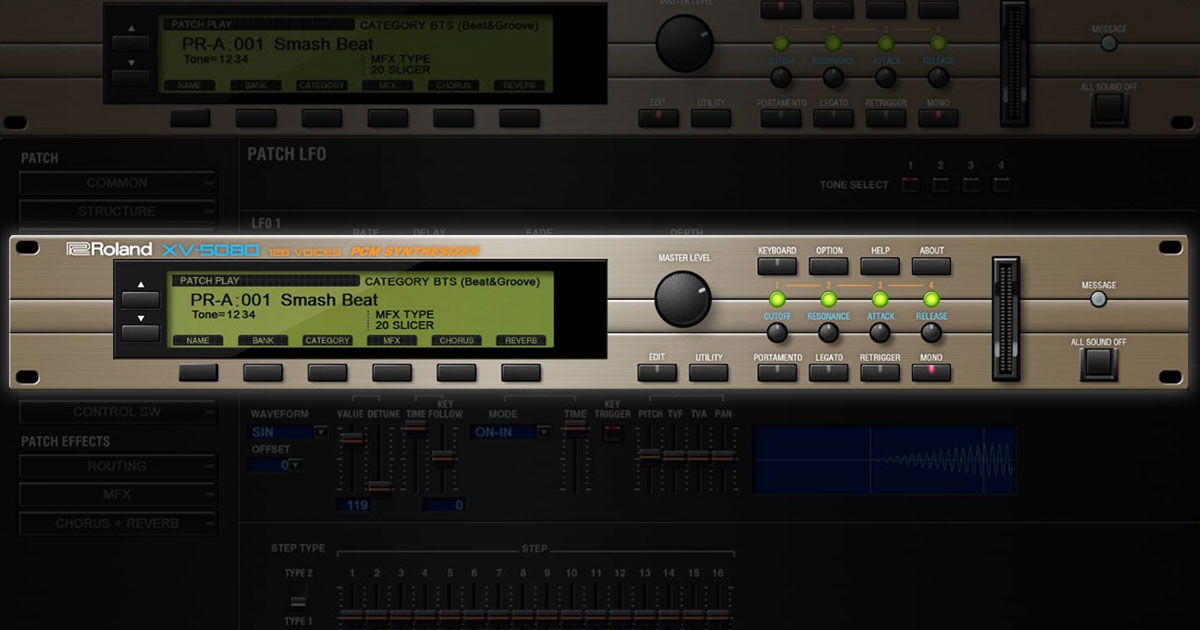Viewport: 1200px width, 630px height.
Task: Click the Cutoff knob
Action: pyautogui.click(x=777, y=333)
